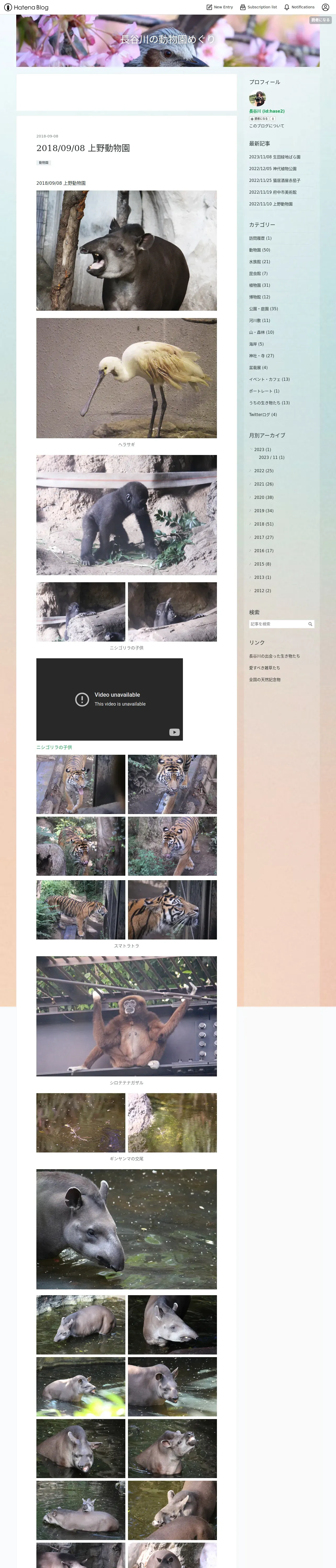The width and height of the screenshot is (336, 1568).
Task: Open recent post 2022/11/19 府中市美術館
Action: [x=273, y=192]
